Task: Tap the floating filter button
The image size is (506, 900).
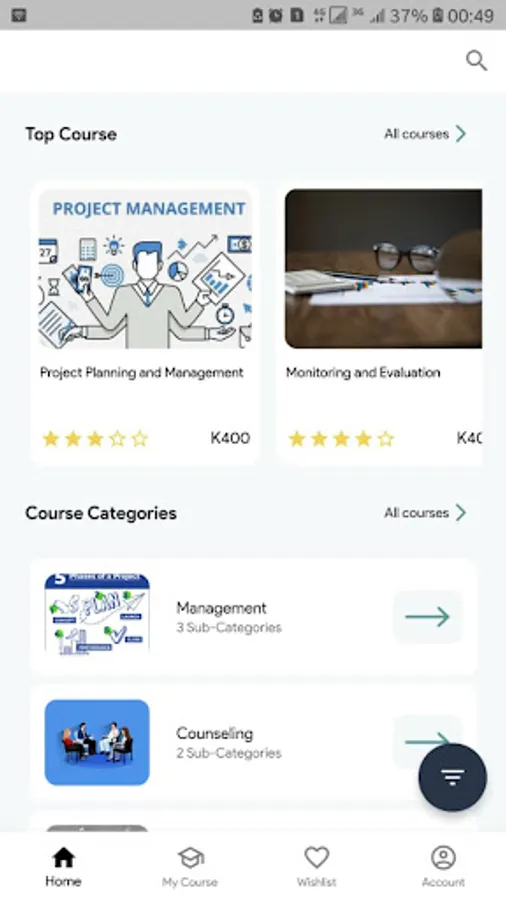Action: point(453,777)
